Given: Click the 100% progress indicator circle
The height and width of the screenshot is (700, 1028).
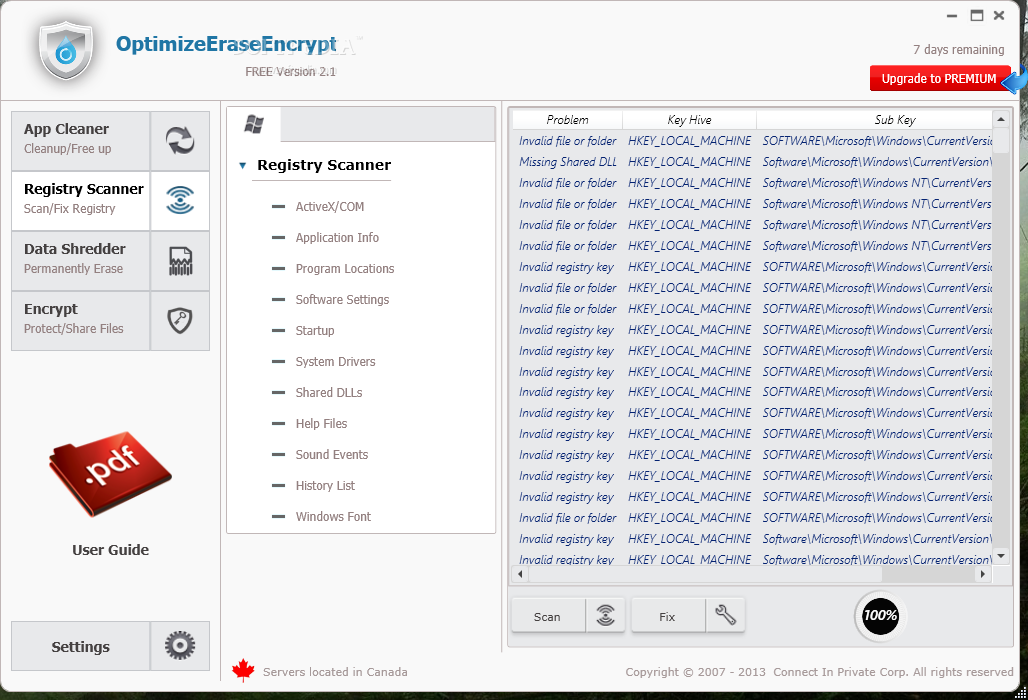Looking at the screenshot, I should click(880, 615).
